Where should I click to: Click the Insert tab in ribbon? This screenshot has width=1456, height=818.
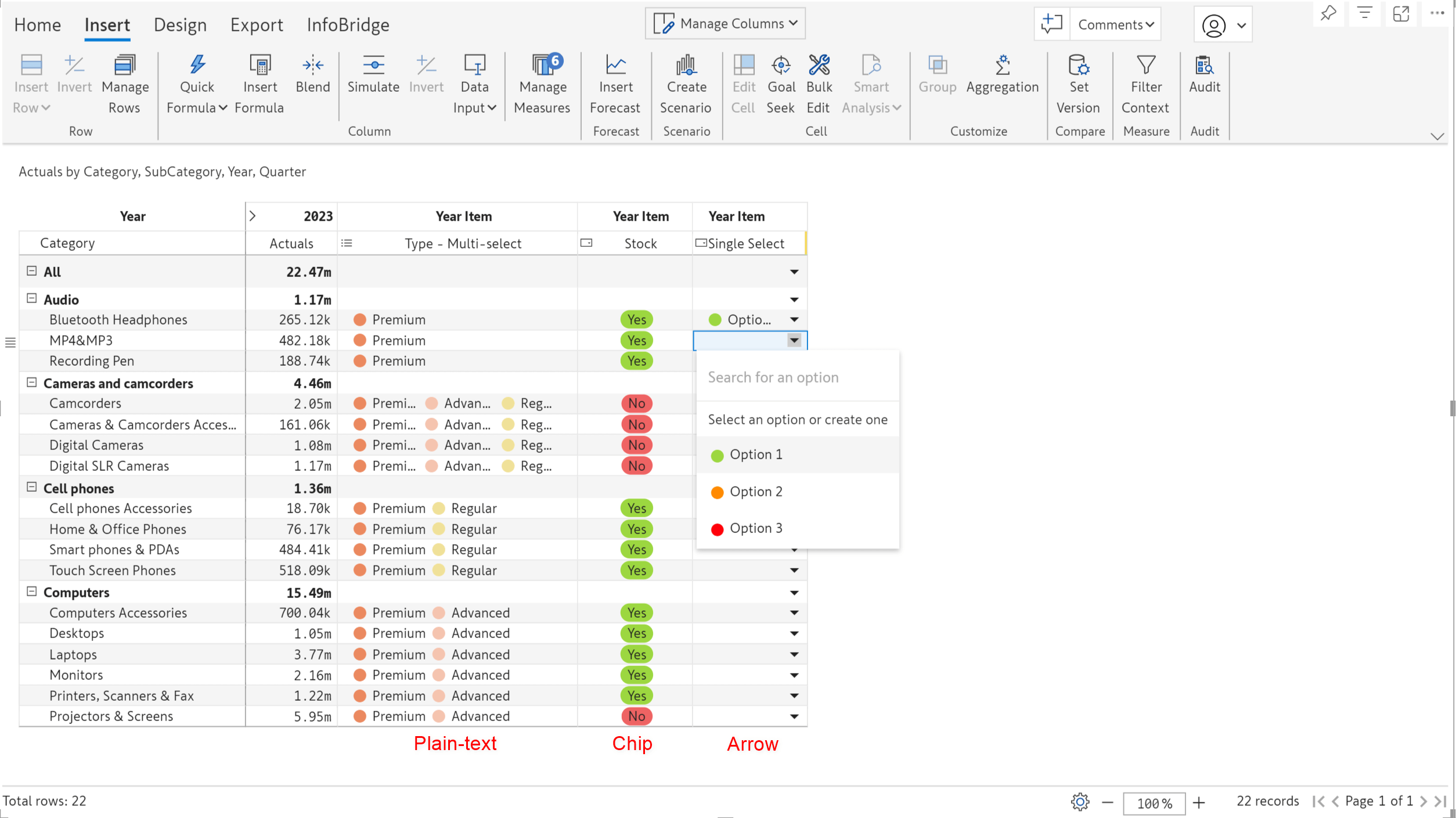pos(107,24)
